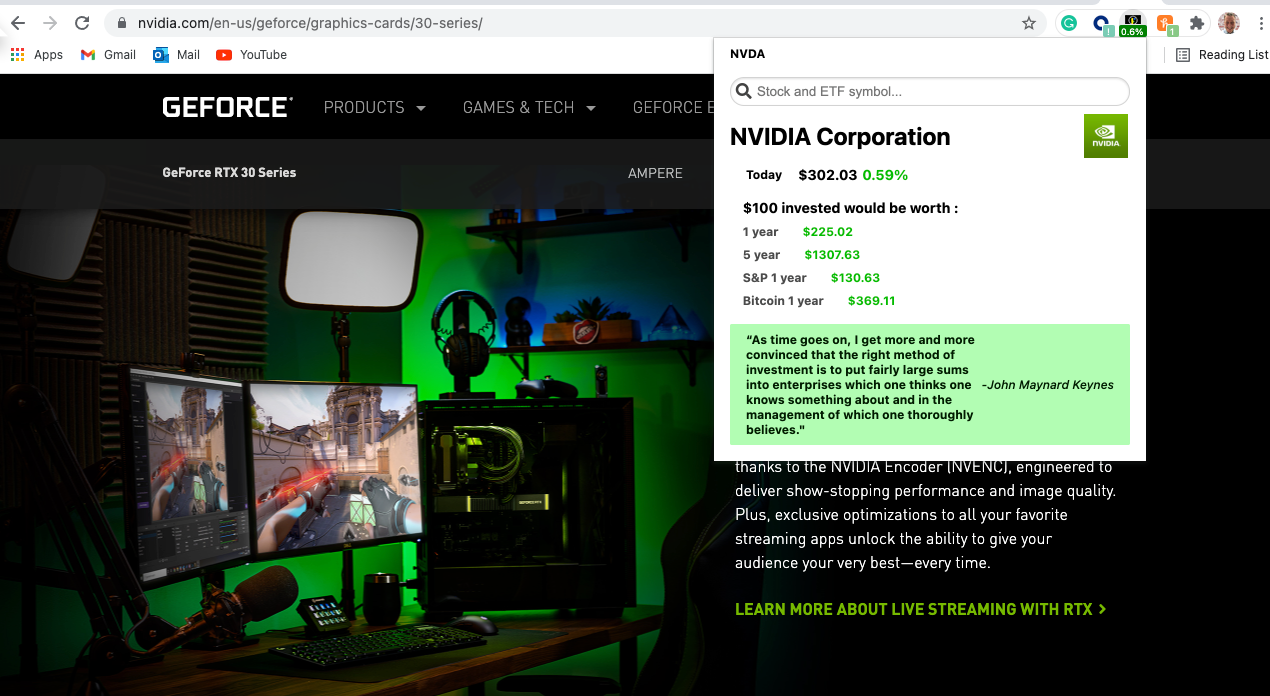Screen dimensions: 1270x696
Task: Click the NVIDIA logo in stock popup
Action: (x=1106, y=136)
